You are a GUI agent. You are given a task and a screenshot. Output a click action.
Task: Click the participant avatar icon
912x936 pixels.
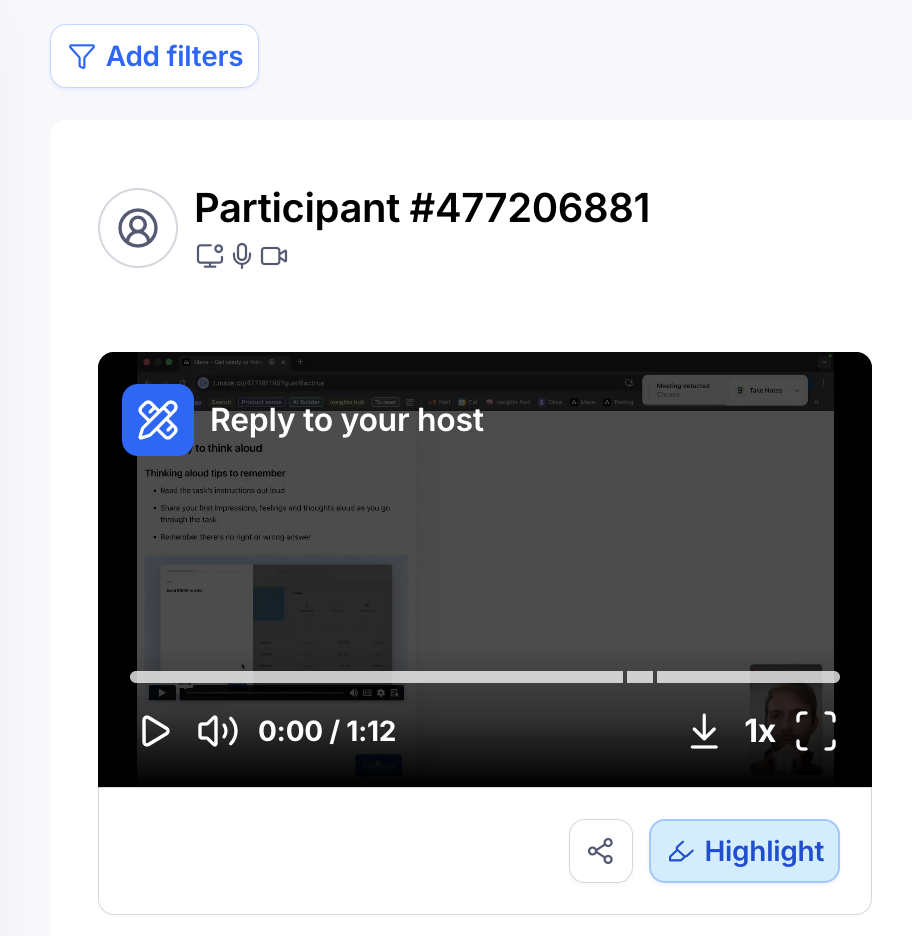click(x=138, y=228)
